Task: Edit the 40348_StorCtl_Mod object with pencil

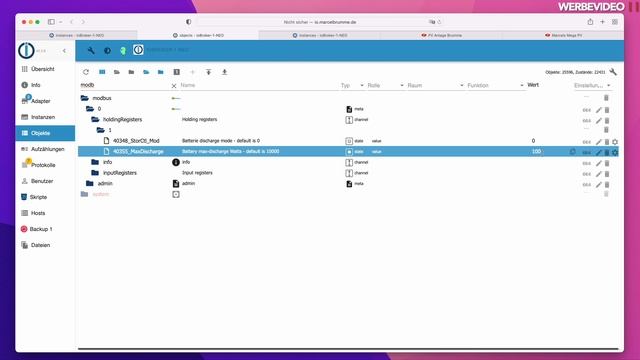Action: [598, 142]
